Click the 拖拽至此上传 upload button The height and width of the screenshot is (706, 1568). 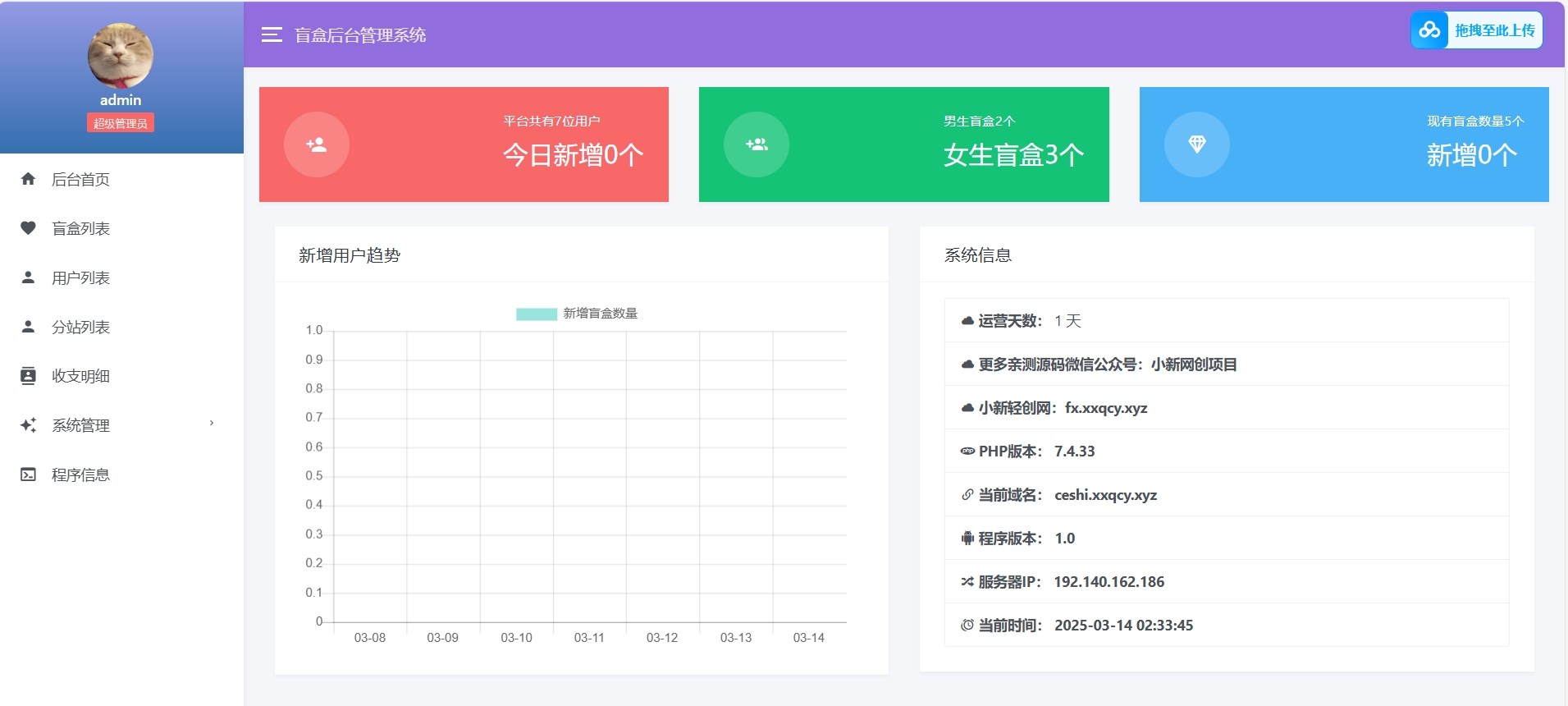(x=1476, y=30)
